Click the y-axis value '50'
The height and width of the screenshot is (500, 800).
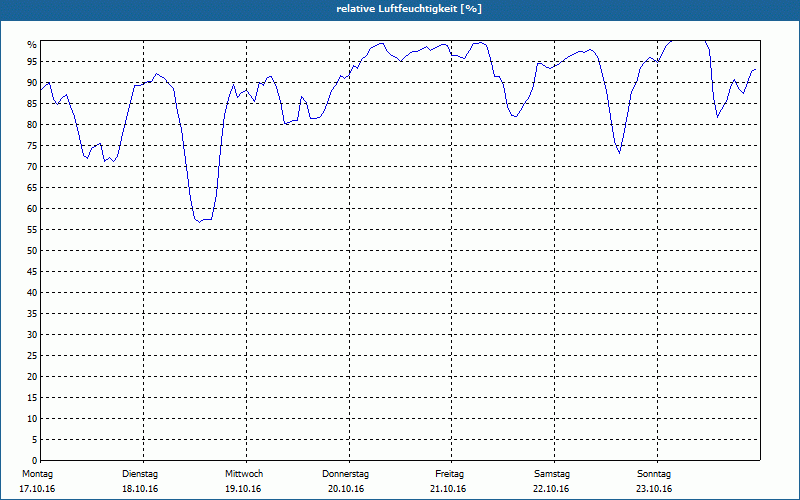(32, 251)
